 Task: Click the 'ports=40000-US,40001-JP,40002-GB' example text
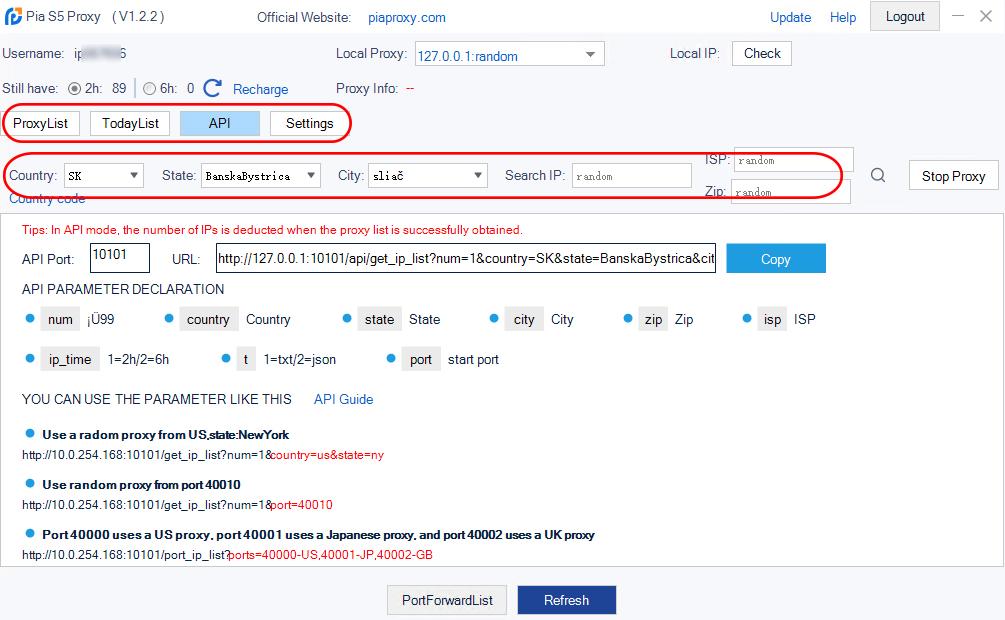[x=331, y=555]
